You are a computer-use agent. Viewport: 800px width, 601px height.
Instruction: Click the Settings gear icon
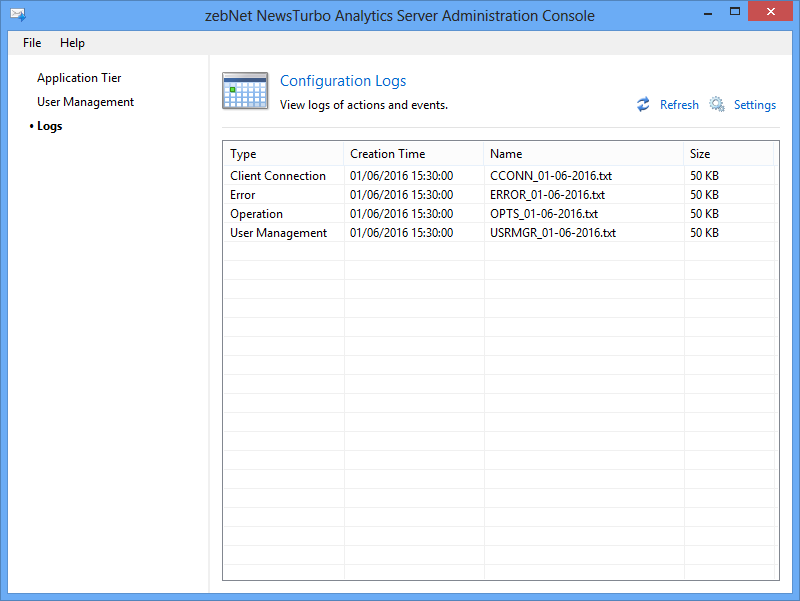coord(717,104)
